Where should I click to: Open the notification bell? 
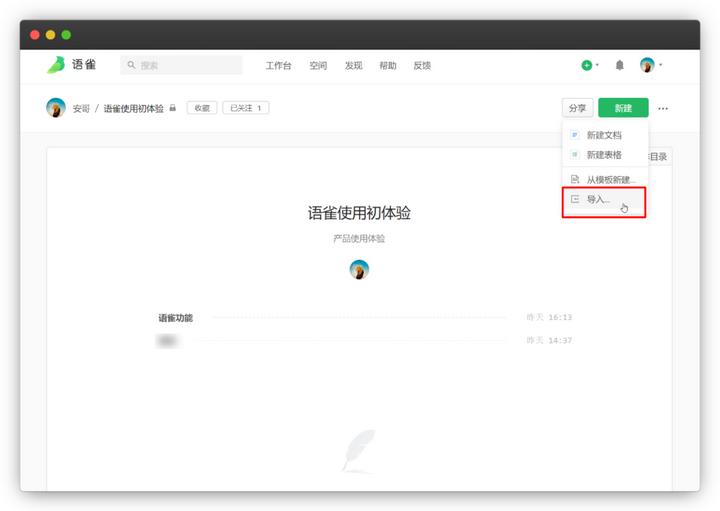(x=619, y=65)
